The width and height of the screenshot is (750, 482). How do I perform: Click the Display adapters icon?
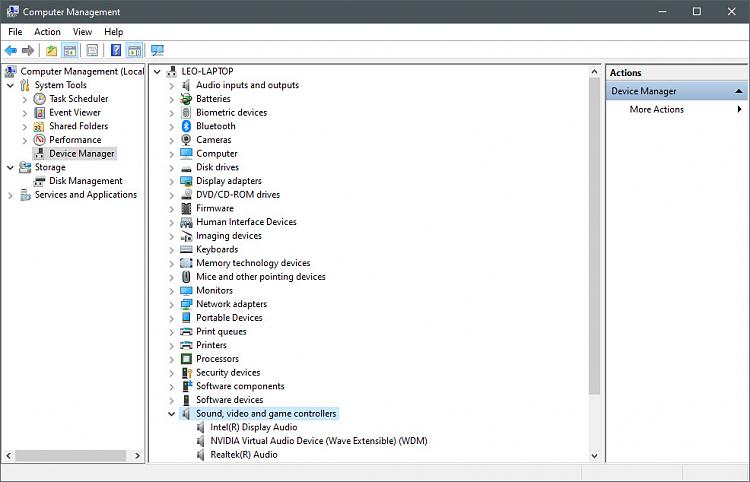click(x=186, y=181)
